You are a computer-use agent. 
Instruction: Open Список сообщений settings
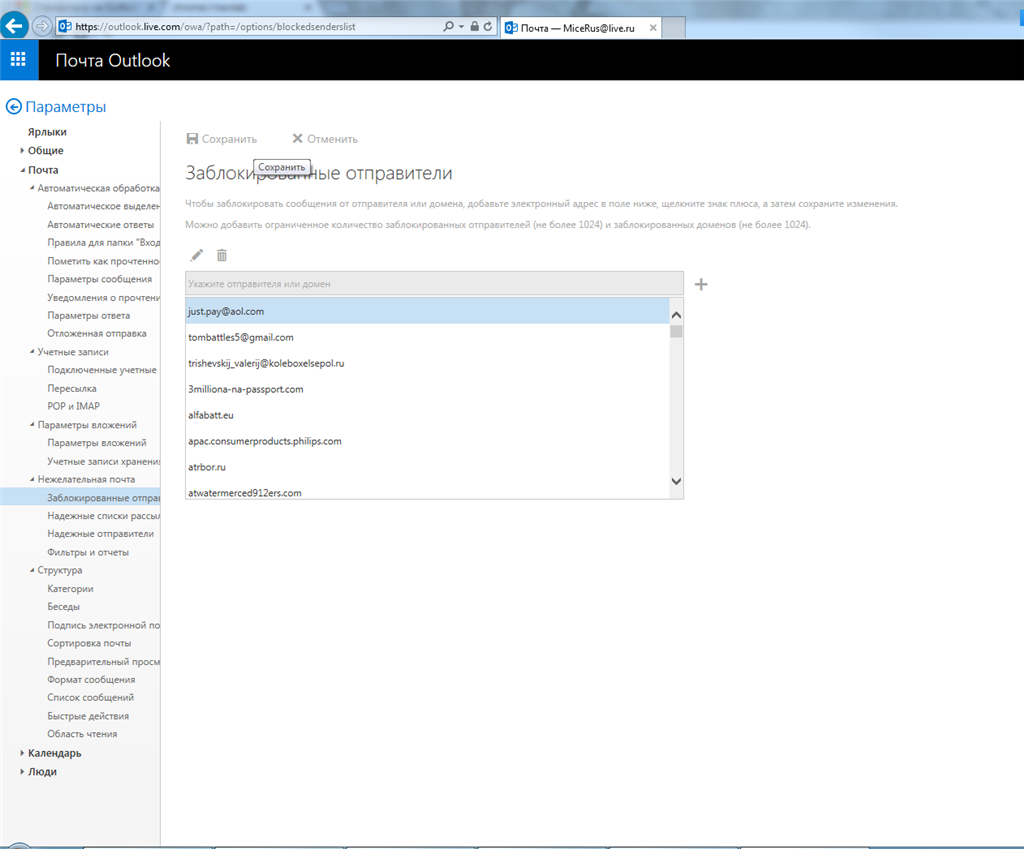click(90, 697)
